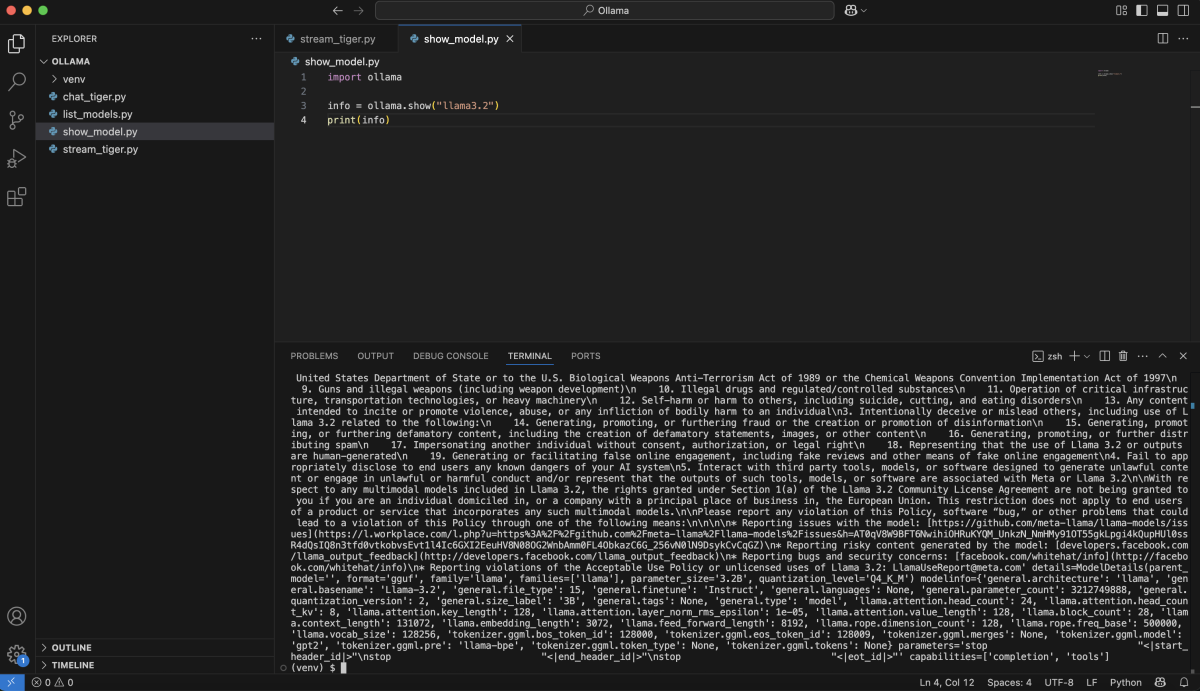1200x691 pixels.
Task: Expand the venv folder
Action: [x=155, y=79]
